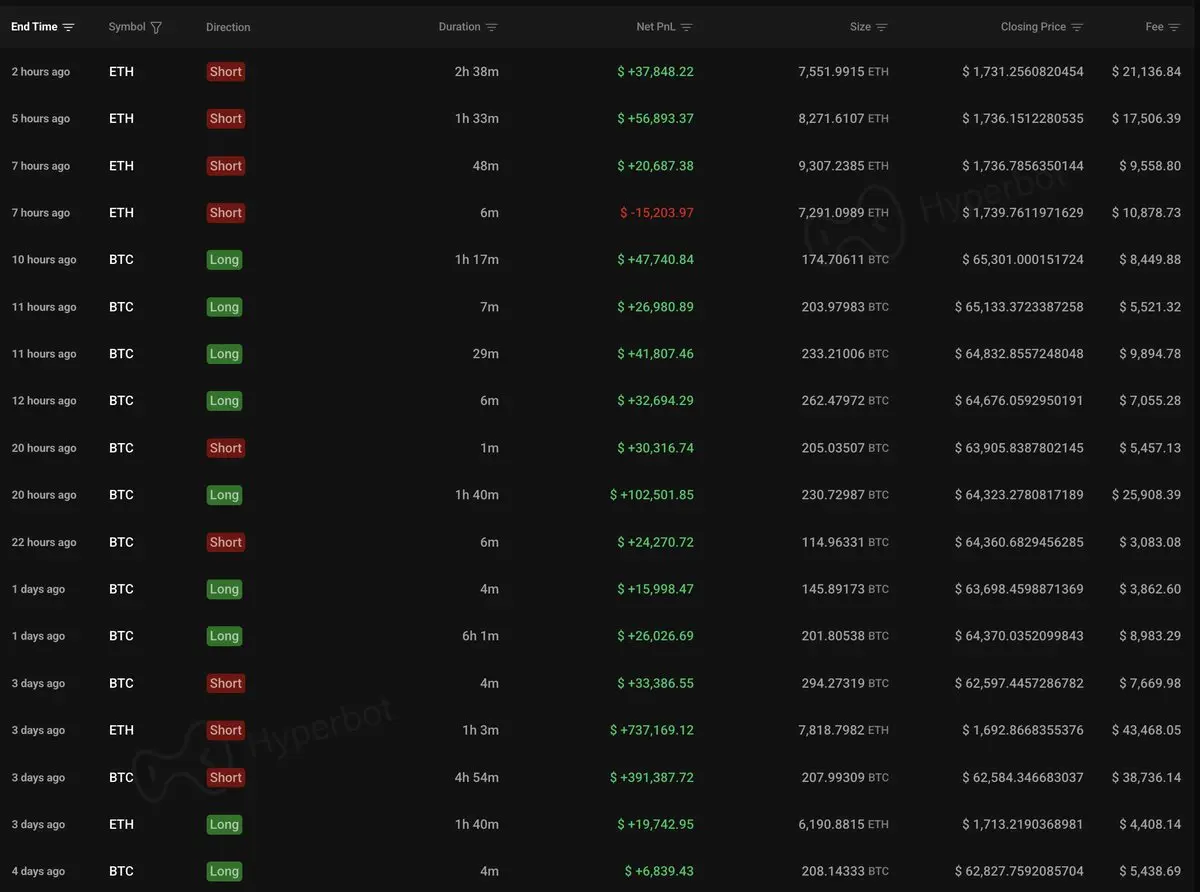Sort by Size column icon
The height and width of the screenshot is (892, 1200).
pos(881,27)
